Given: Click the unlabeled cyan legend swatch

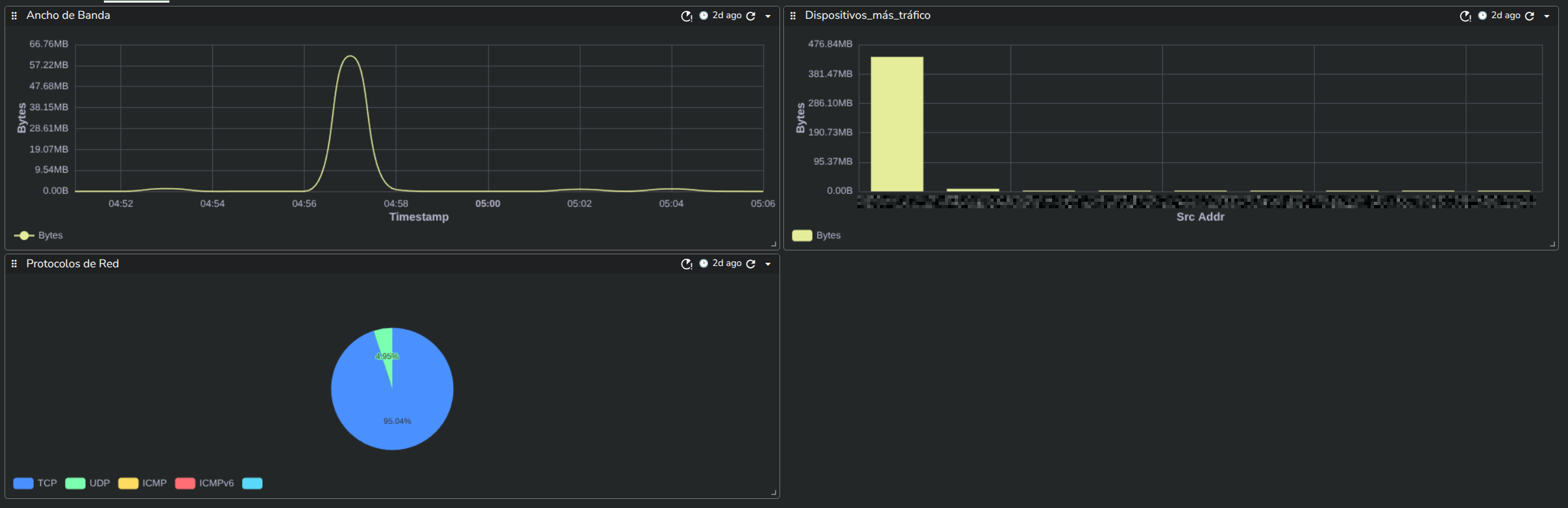Looking at the screenshot, I should click(252, 483).
